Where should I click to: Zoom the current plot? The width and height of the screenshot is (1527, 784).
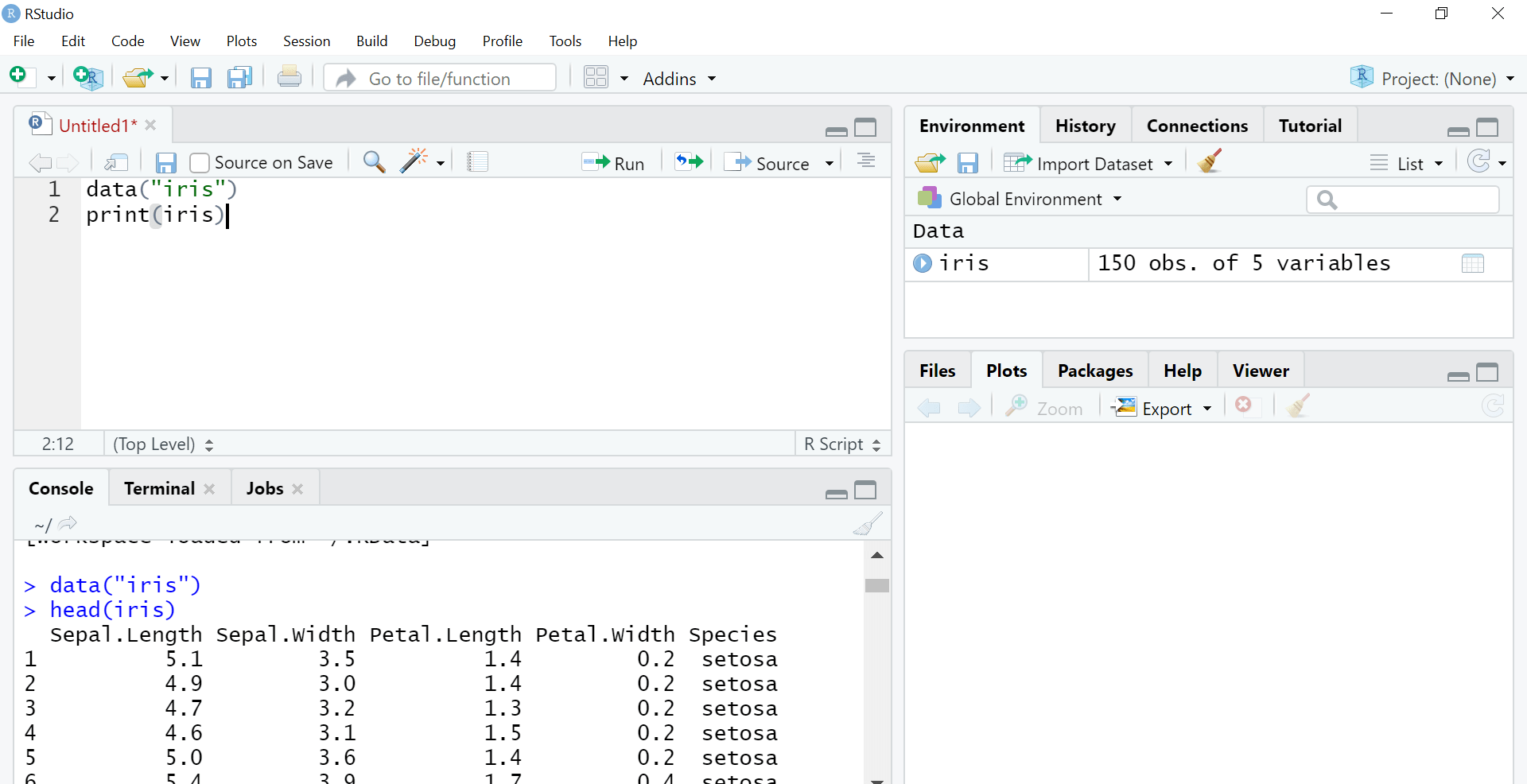click(x=1044, y=408)
